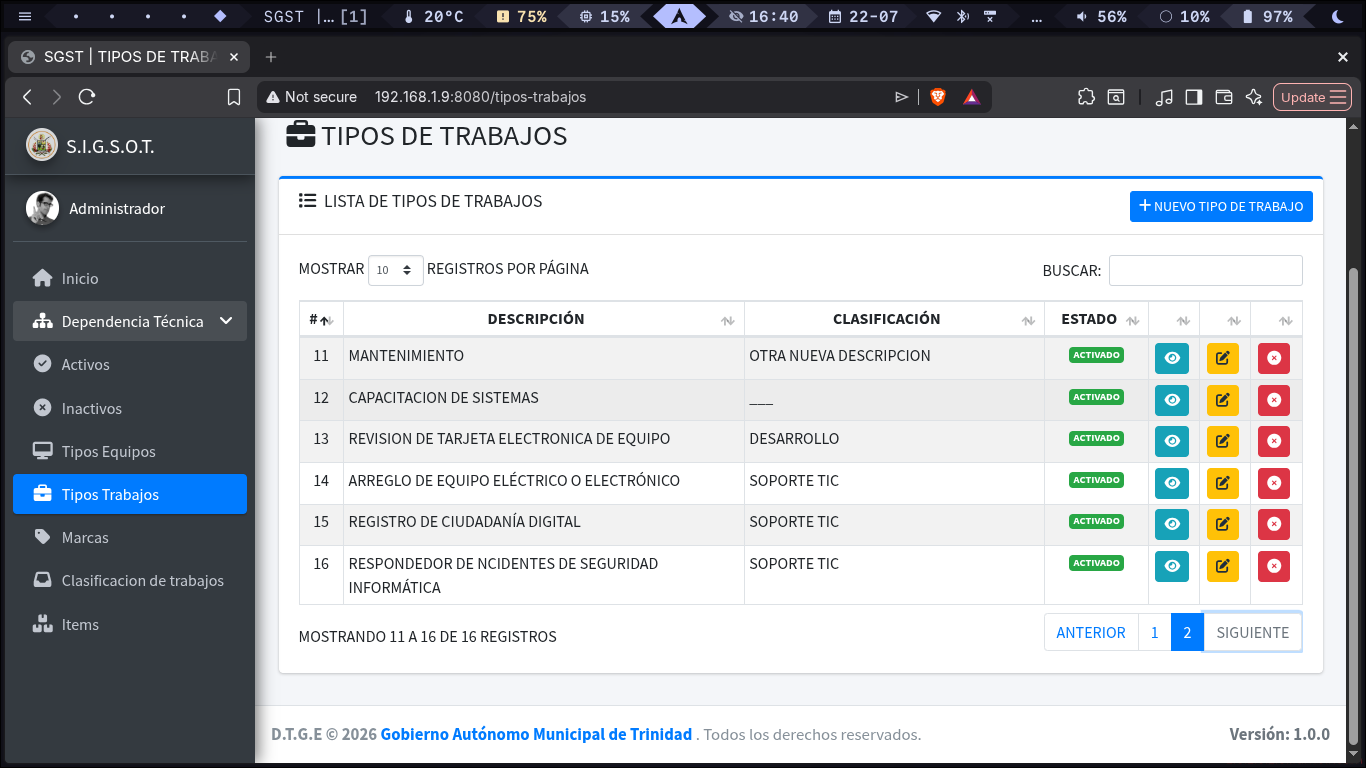Open Gobierno Autónomo Municipal de Trinidad link
This screenshot has width=1366, height=768.
point(536,734)
